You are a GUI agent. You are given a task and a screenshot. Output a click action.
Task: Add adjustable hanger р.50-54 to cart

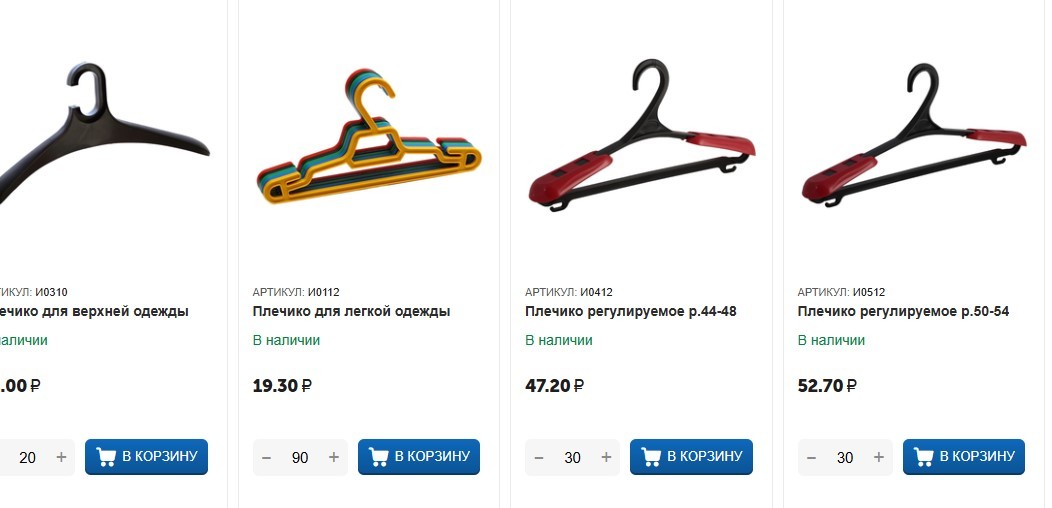pyautogui.click(x=963, y=457)
